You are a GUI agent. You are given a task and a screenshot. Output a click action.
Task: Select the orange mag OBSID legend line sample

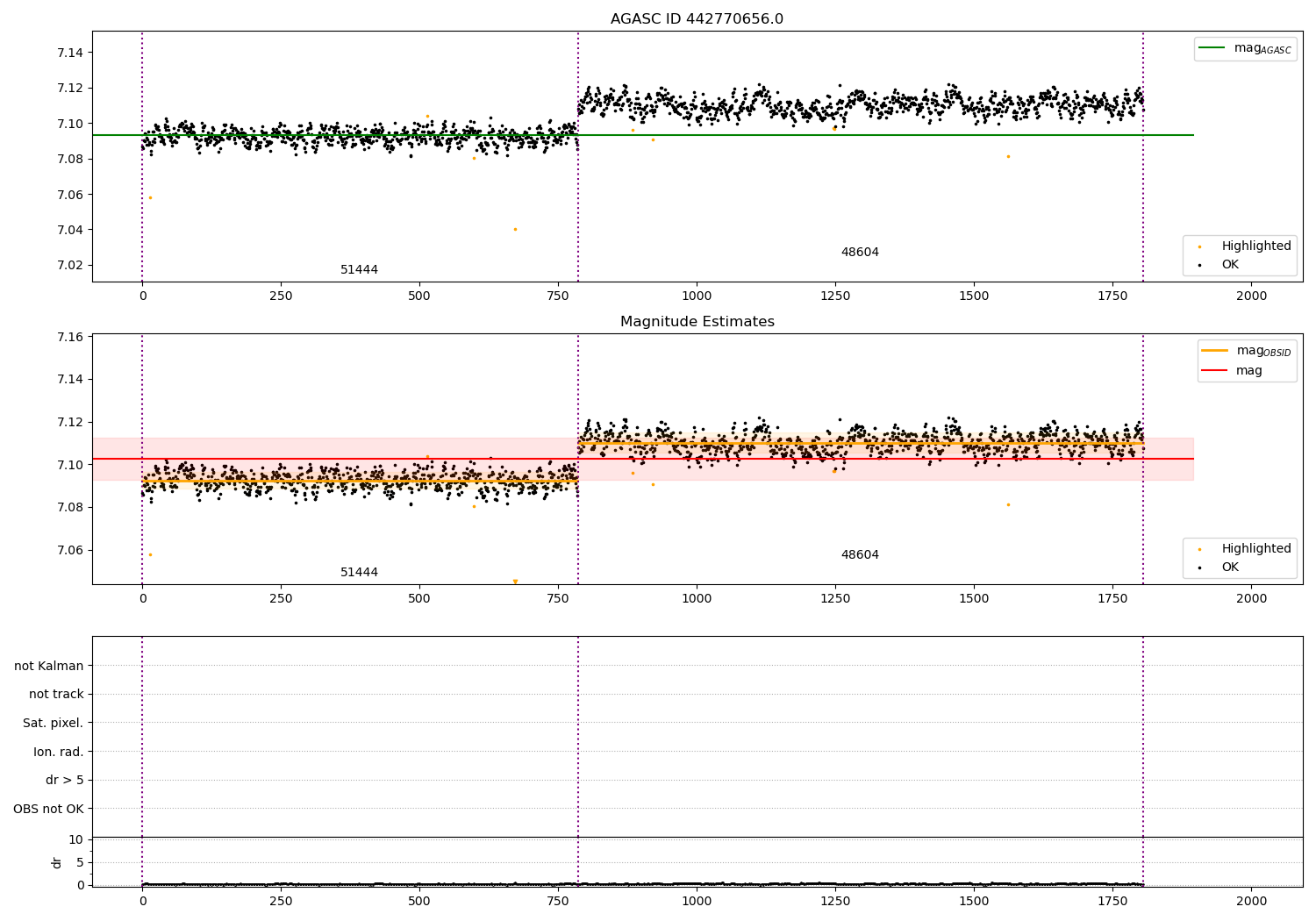coord(1215,351)
